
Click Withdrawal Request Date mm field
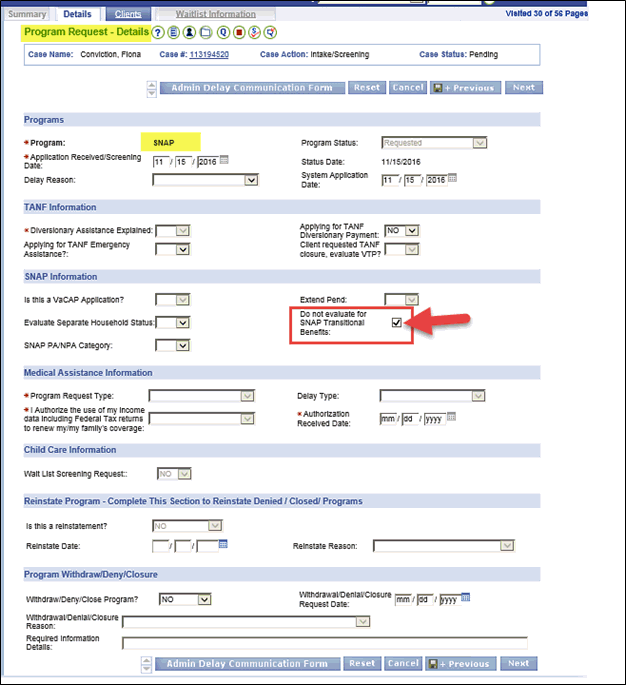coord(403,599)
